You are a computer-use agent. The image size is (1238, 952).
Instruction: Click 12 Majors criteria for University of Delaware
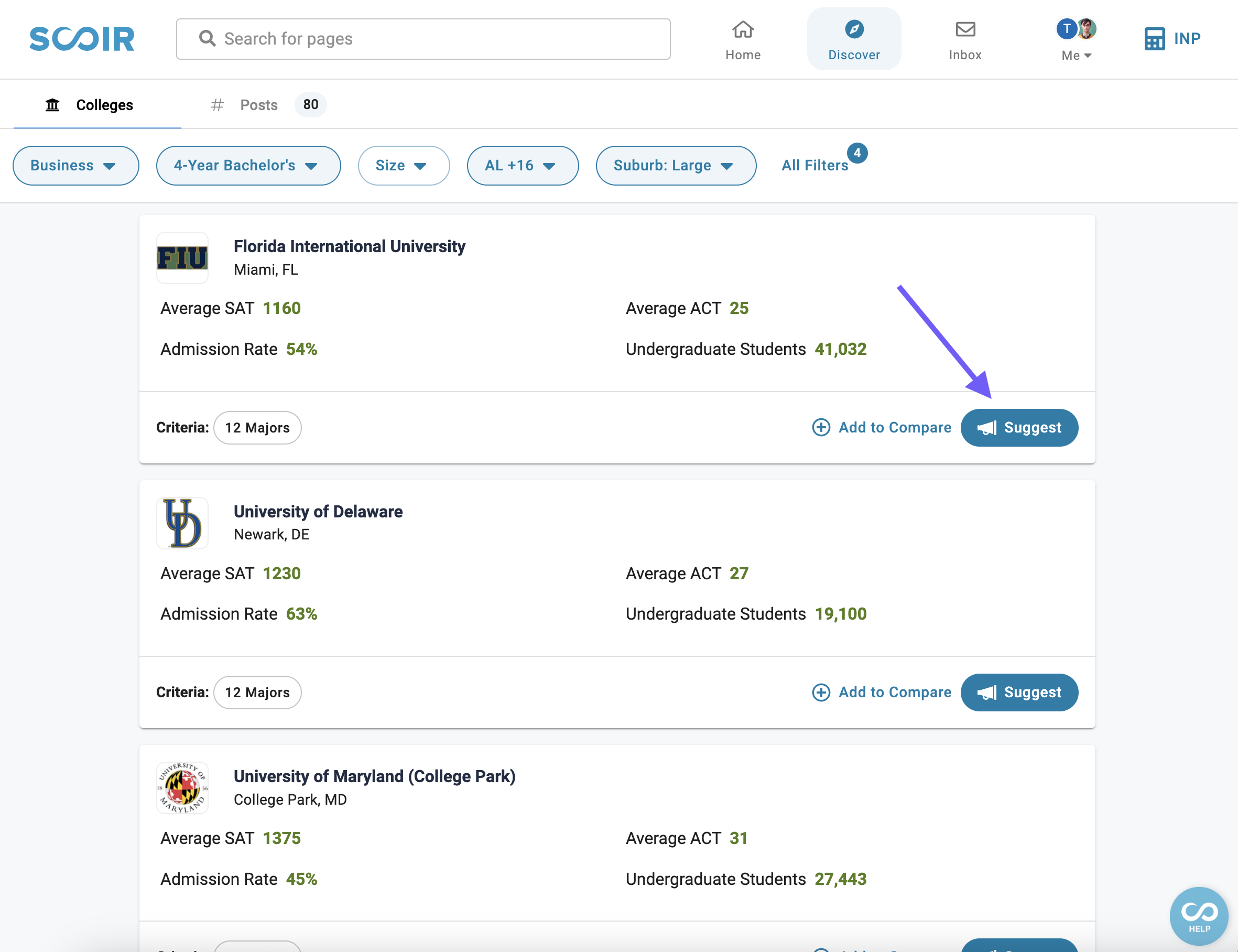(x=257, y=693)
